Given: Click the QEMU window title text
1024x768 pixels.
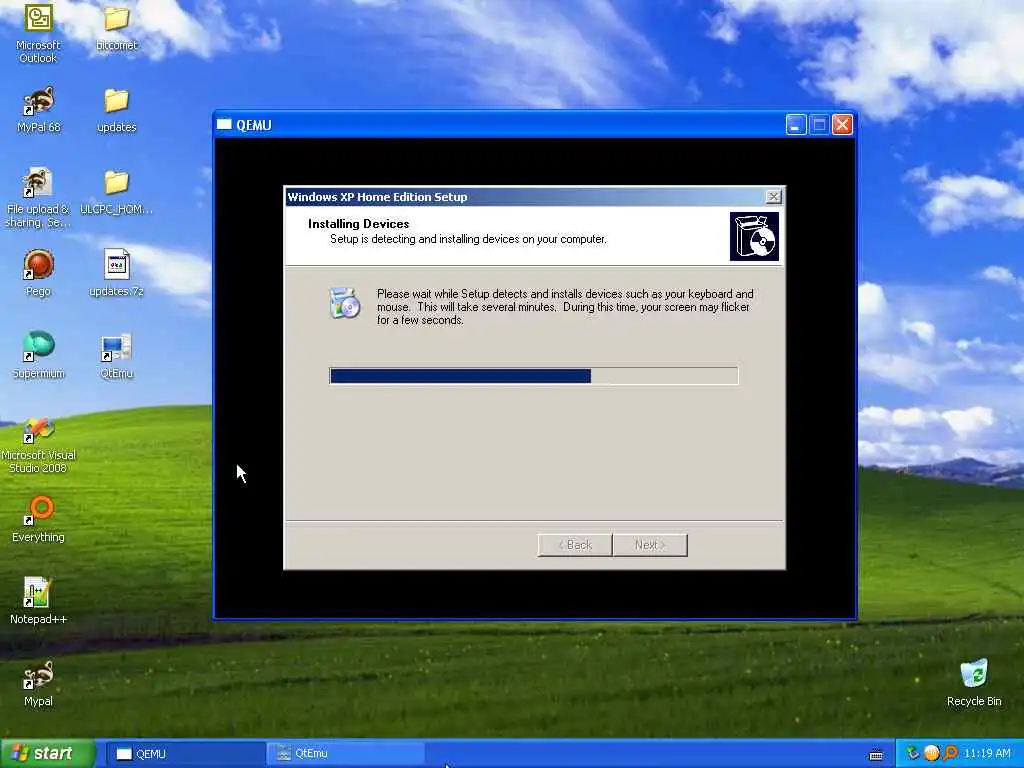Looking at the screenshot, I should click(x=253, y=125).
